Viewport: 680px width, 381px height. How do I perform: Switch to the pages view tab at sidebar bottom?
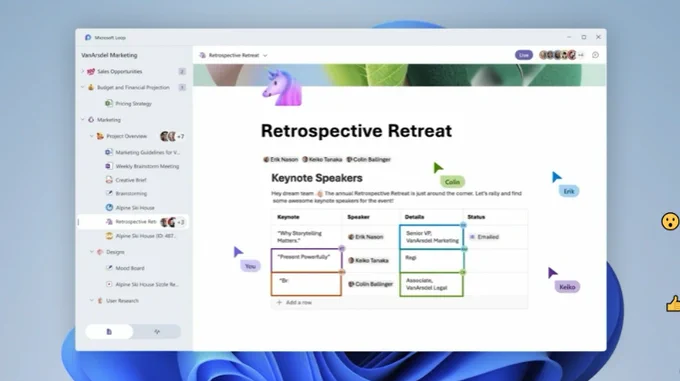tap(109, 332)
